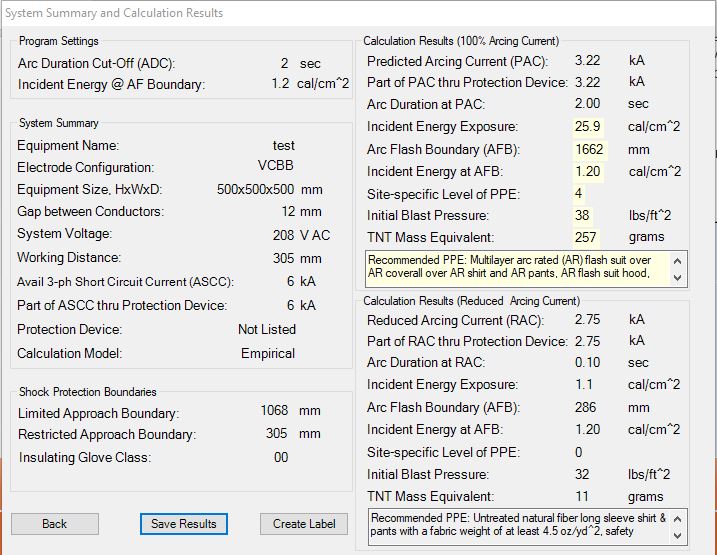Click the Empirical calculation model value

point(268,353)
